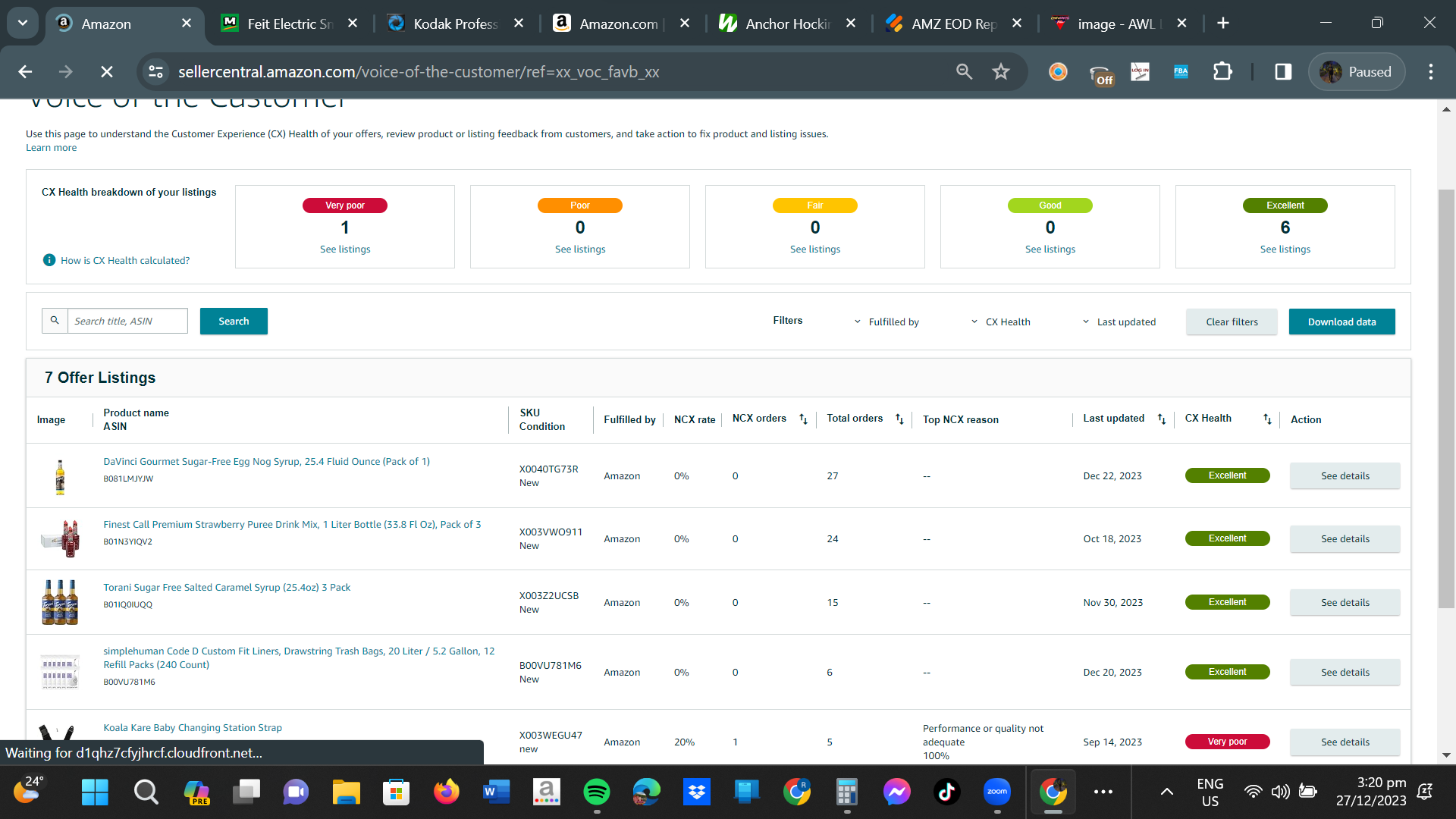Open the page zoom magnifier in address bar
Screen dimensions: 1456x819
tap(964, 72)
